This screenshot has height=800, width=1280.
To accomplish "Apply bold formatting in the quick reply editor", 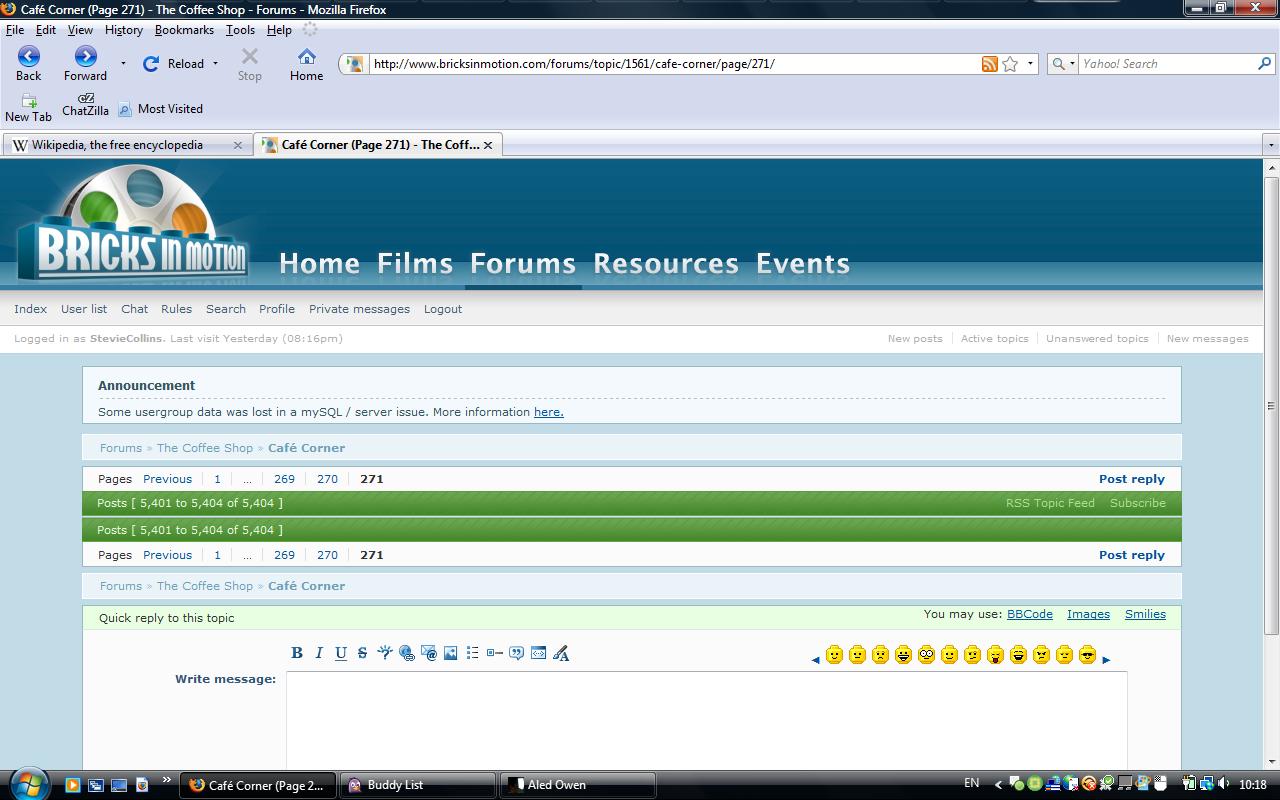I will point(297,653).
